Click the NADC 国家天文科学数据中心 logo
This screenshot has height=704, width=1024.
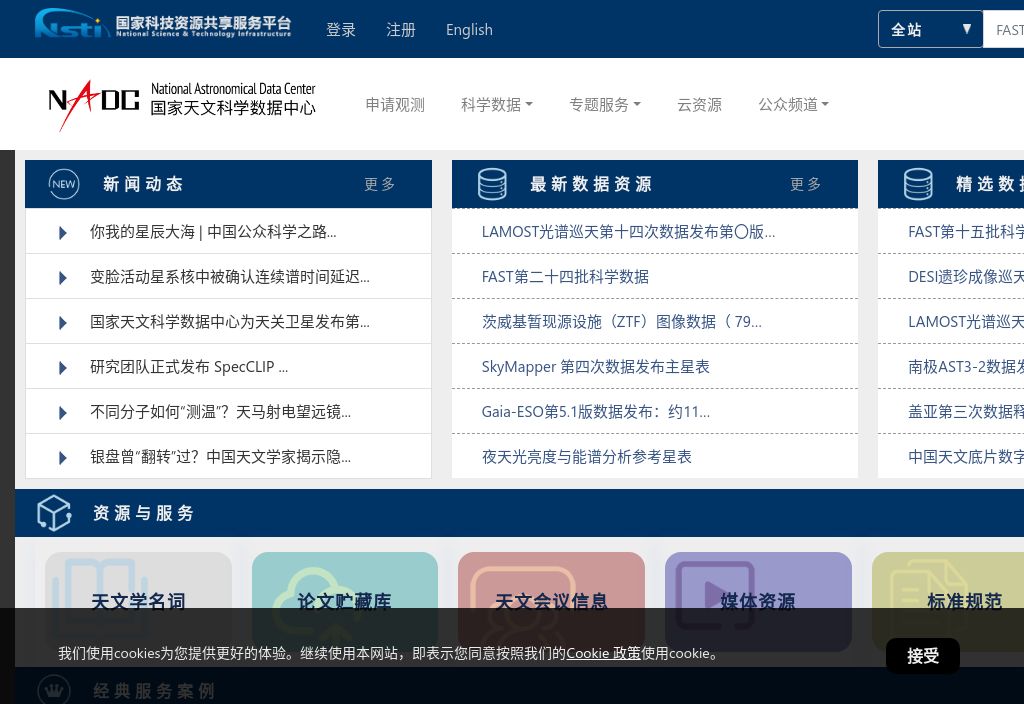180,104
